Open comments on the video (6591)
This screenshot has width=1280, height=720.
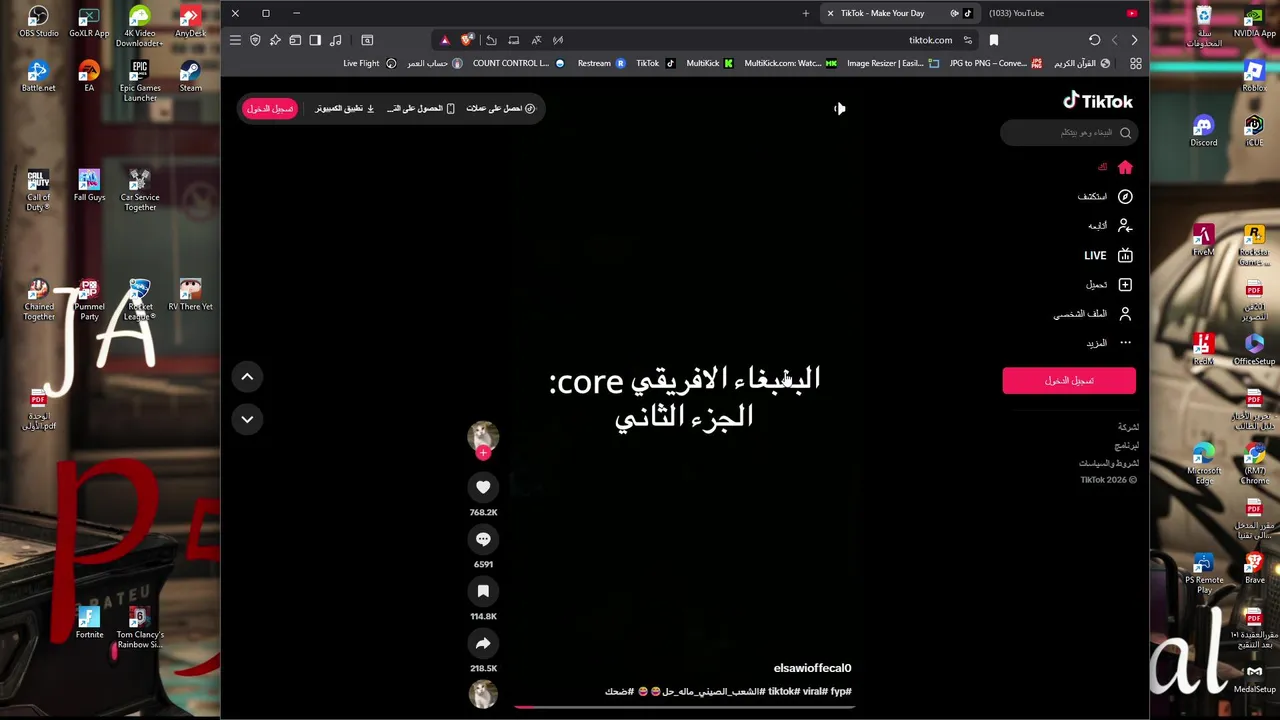pyautogui.click(x=483, y=539)
